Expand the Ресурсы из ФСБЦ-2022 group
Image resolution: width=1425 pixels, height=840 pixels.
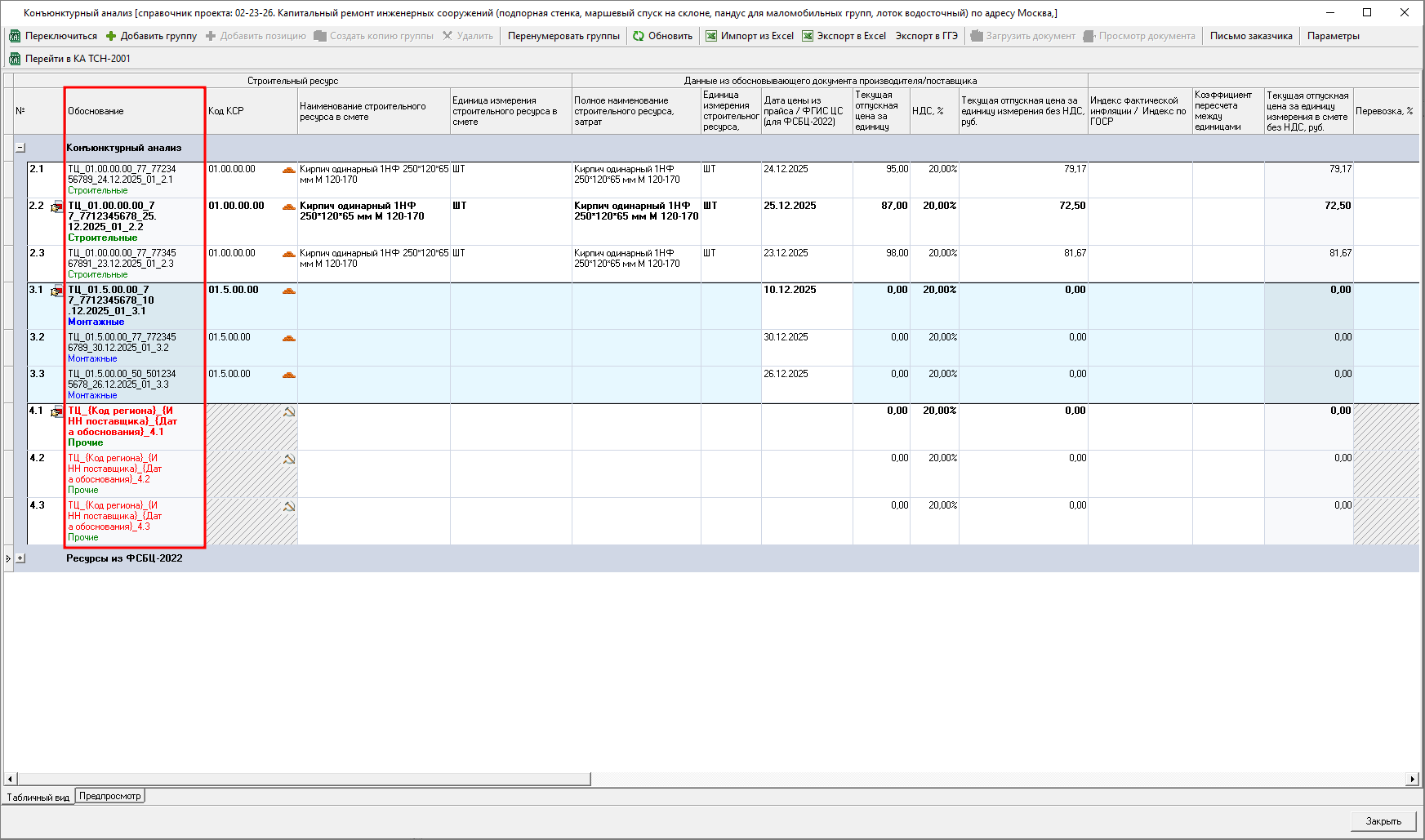[20, 558]
